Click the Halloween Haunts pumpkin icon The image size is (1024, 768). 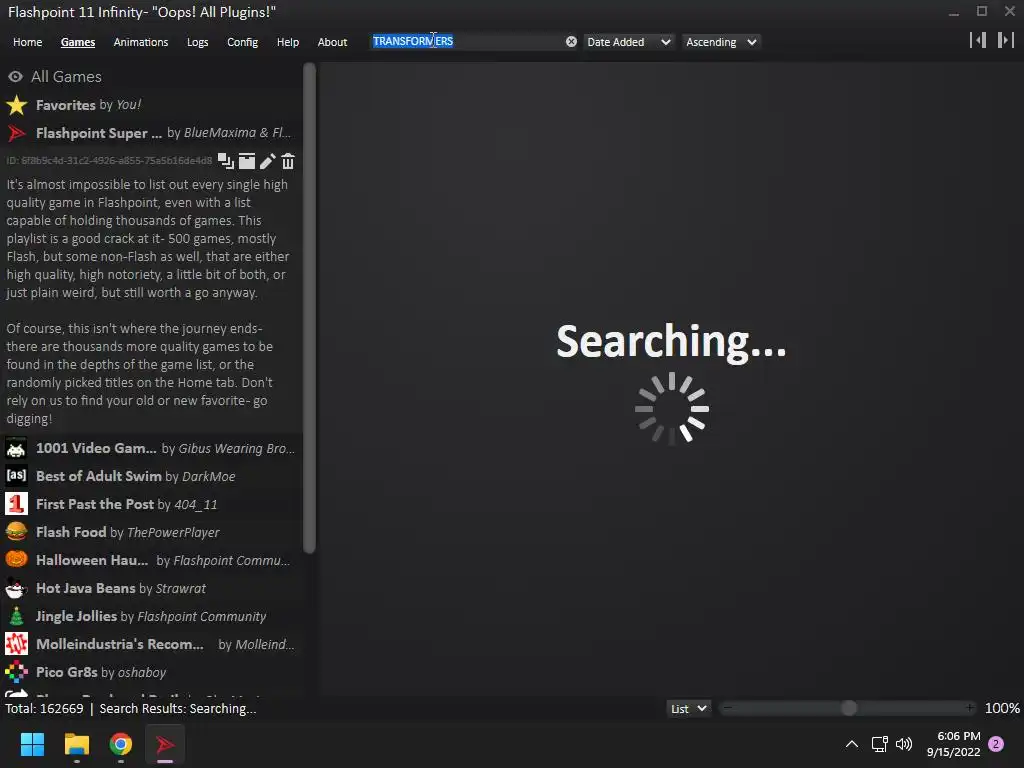pyautogui.click(x=16, y=560)
